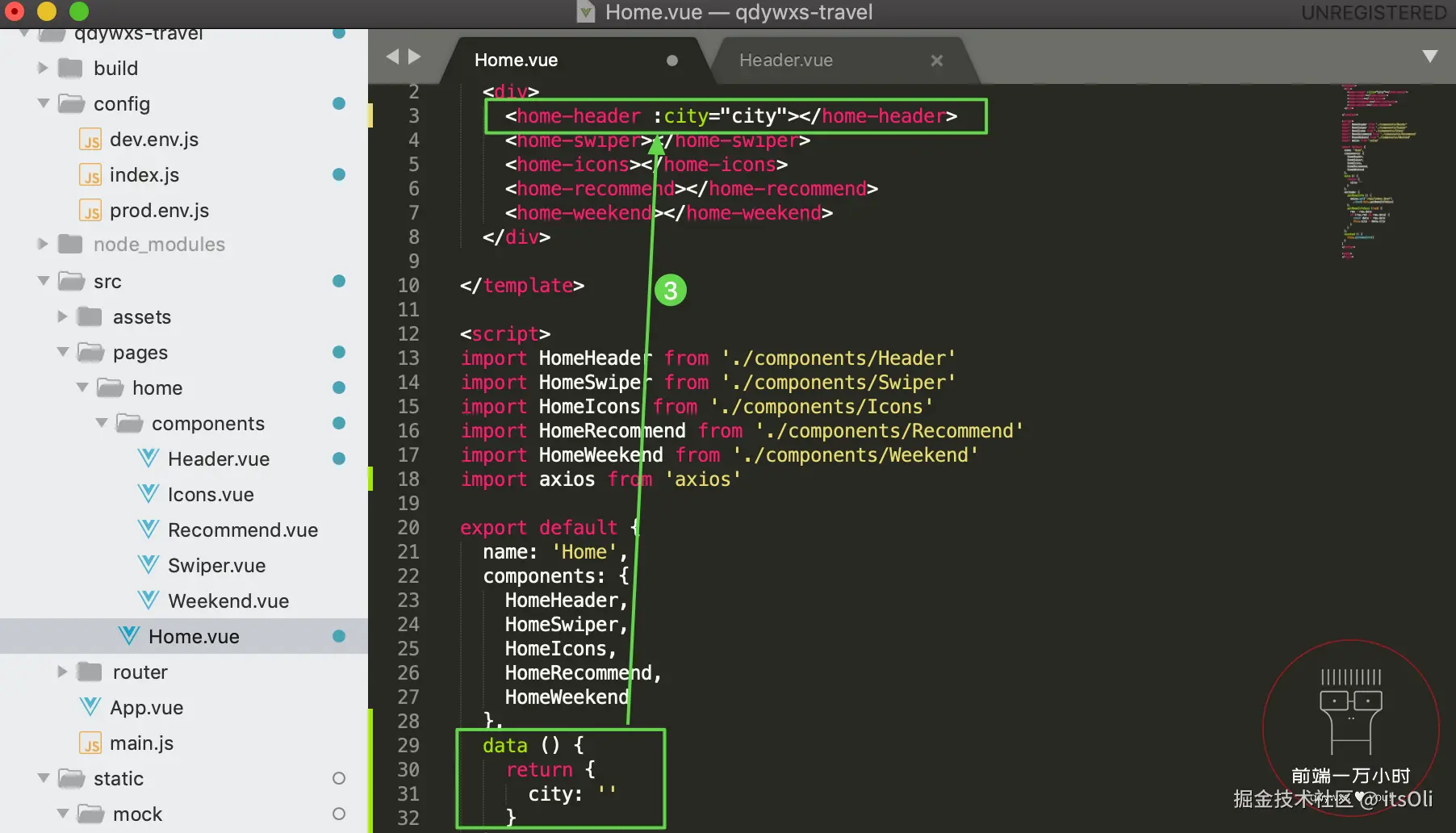This screenshot has height=833, width=1456.
Task: Open Icons.vue via its Vue file icon
Action: coord(149,494)
